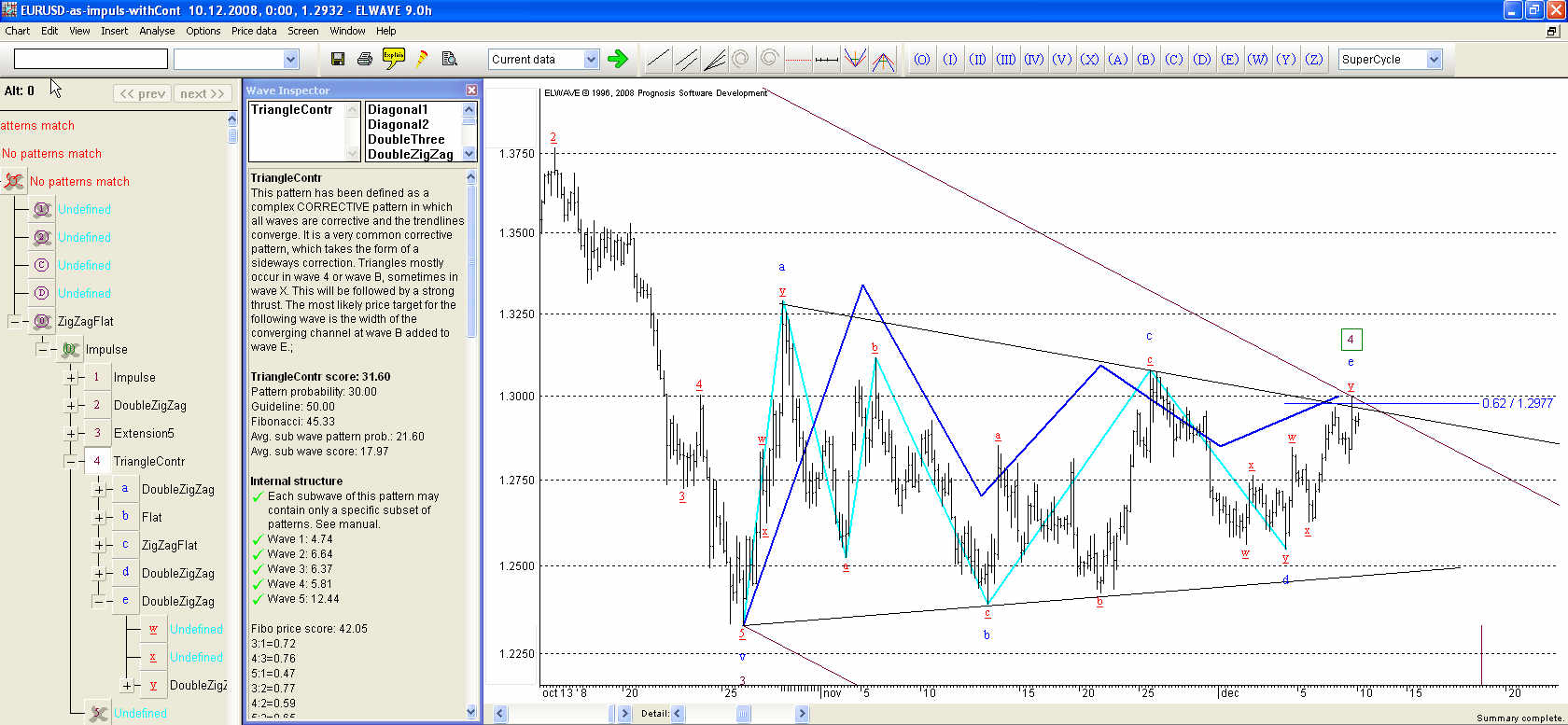Insert wave label (Z)
The width and height of the screenshot is (1568, 725).
(1314, 59)
